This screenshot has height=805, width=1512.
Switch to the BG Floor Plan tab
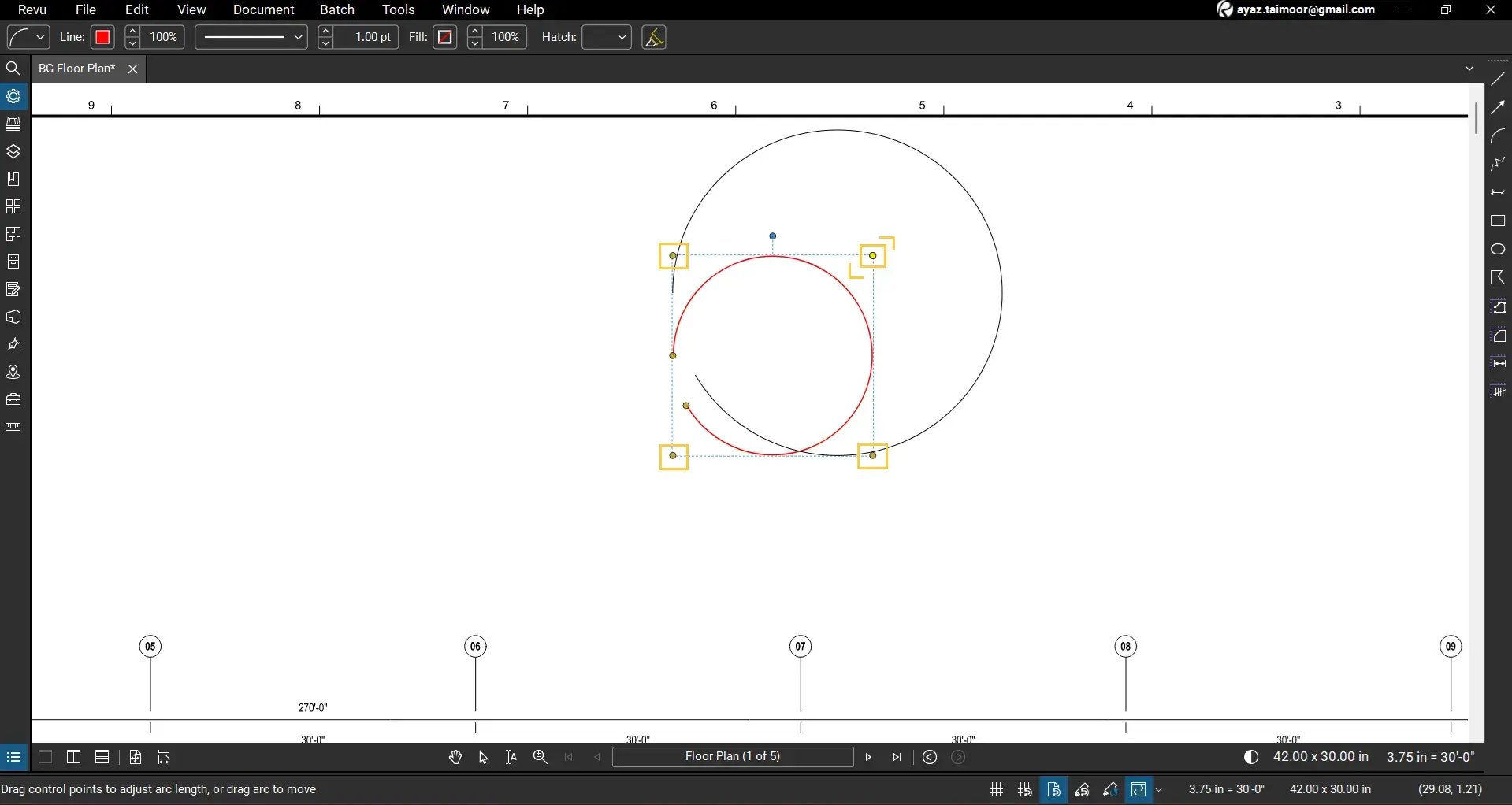click(x=76, y=69)
